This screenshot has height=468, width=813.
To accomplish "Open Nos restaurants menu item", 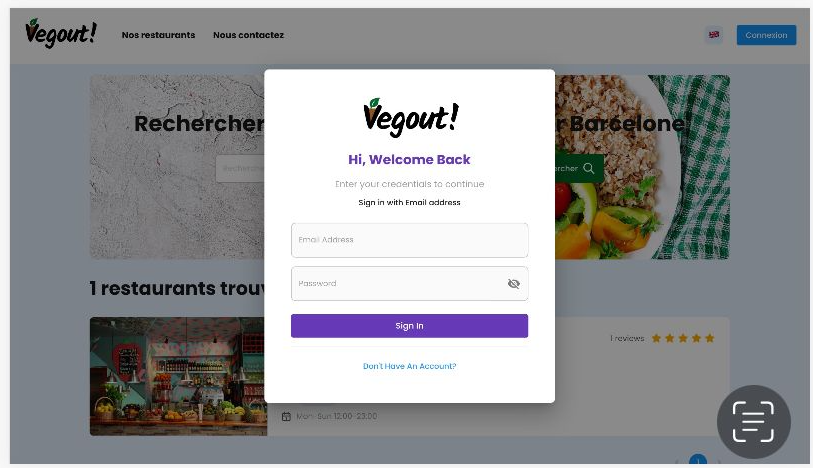I will pos(158,35).
